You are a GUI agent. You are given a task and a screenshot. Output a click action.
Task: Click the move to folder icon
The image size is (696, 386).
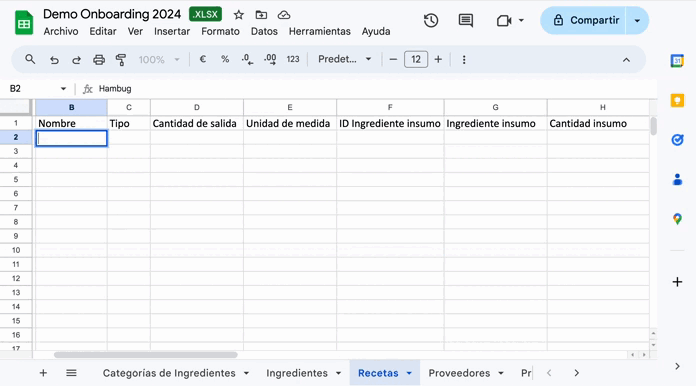[261, 15]
